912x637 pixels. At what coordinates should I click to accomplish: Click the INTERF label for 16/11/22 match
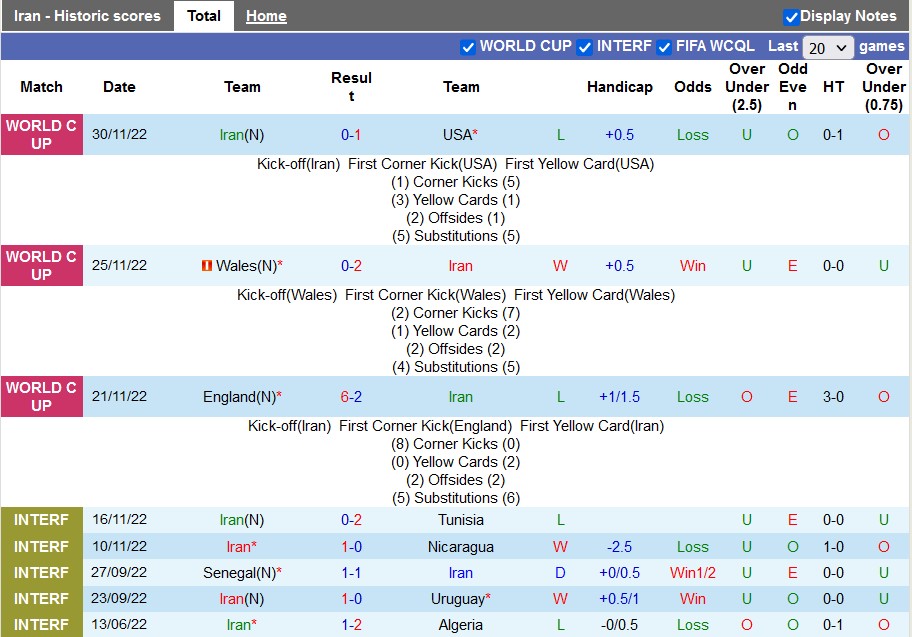(x=41, y=520)
